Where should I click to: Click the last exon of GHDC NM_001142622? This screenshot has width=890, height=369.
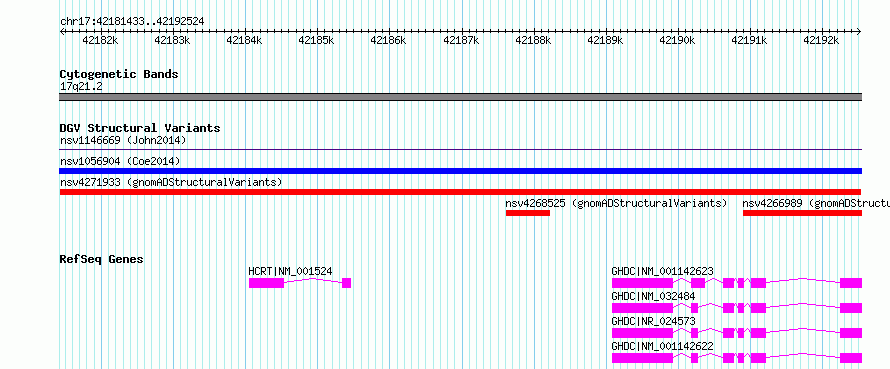(851, 358)
